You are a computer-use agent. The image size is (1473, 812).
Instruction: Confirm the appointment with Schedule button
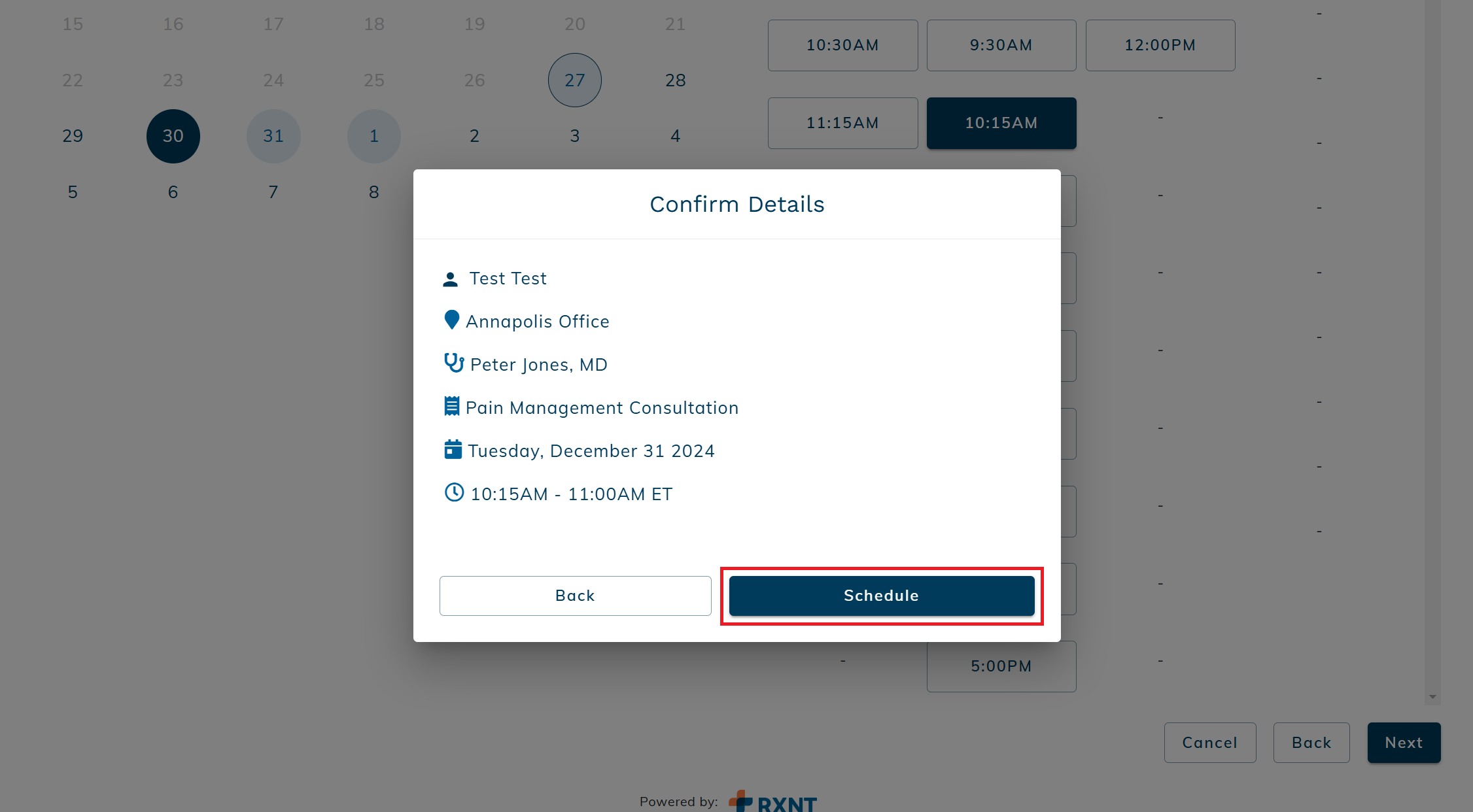pos(882,596)
